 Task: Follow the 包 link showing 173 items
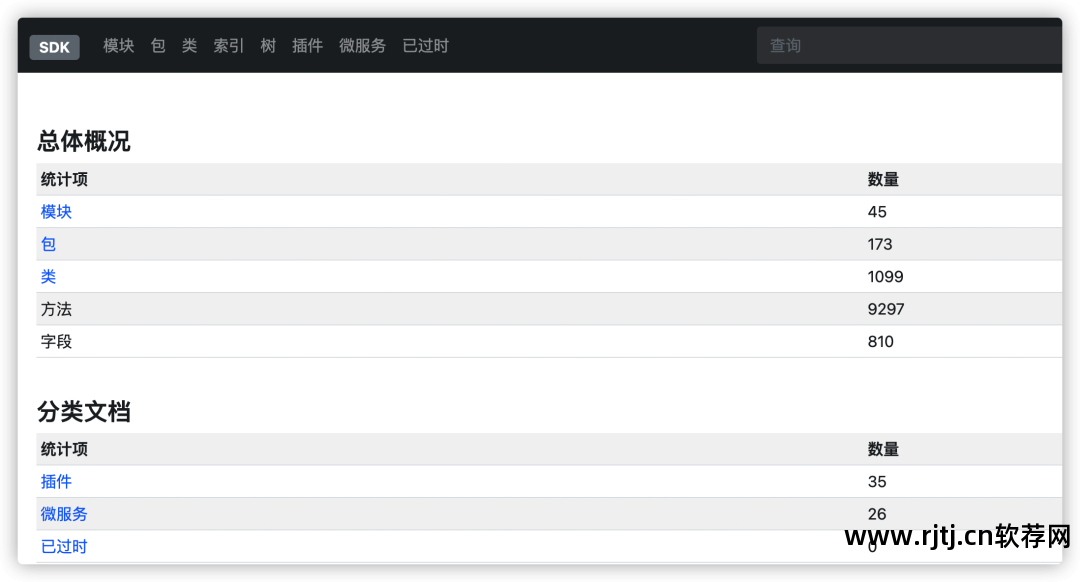click(48, 244)
